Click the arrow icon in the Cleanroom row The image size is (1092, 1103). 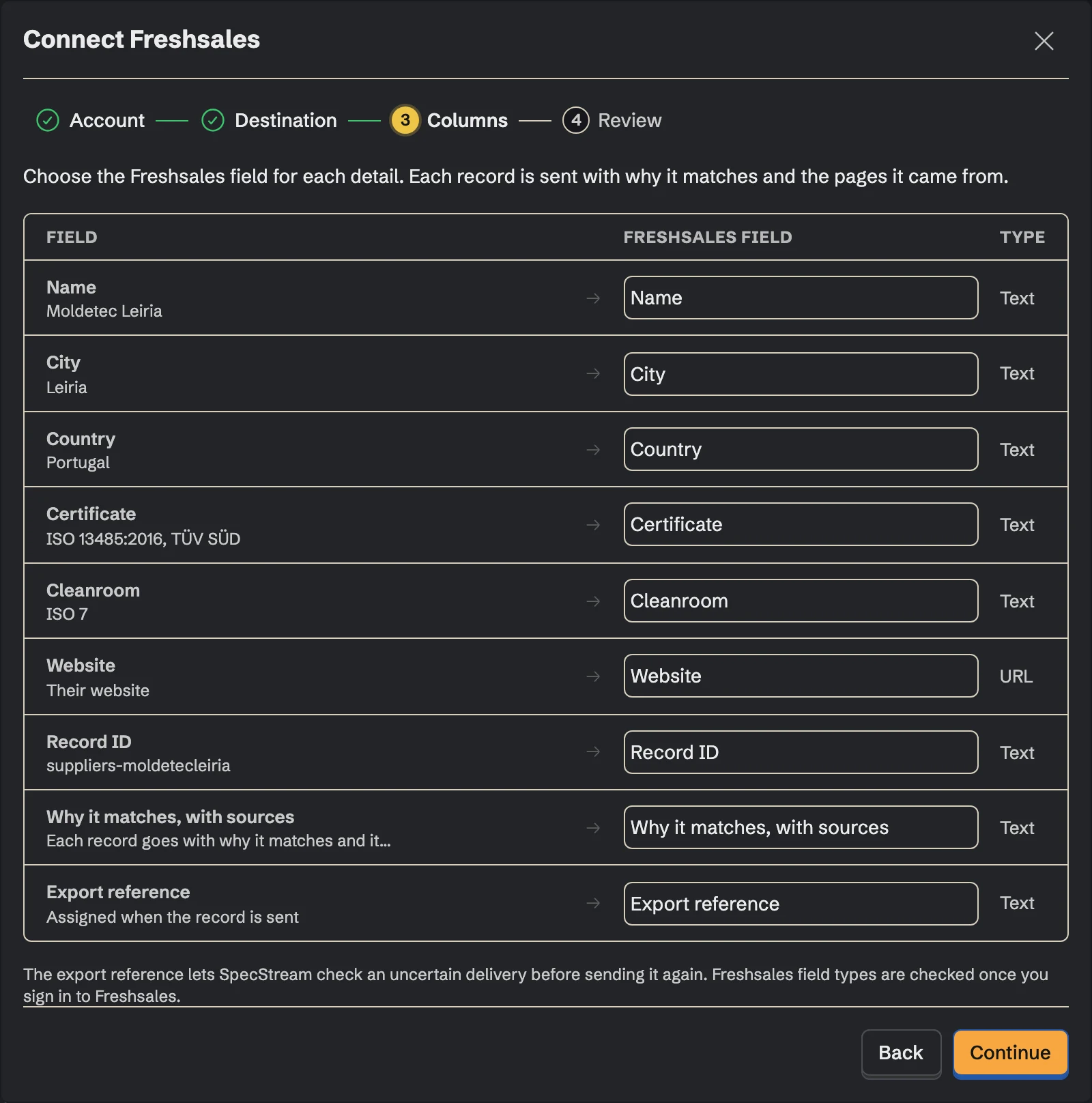[x=593, y=601]
